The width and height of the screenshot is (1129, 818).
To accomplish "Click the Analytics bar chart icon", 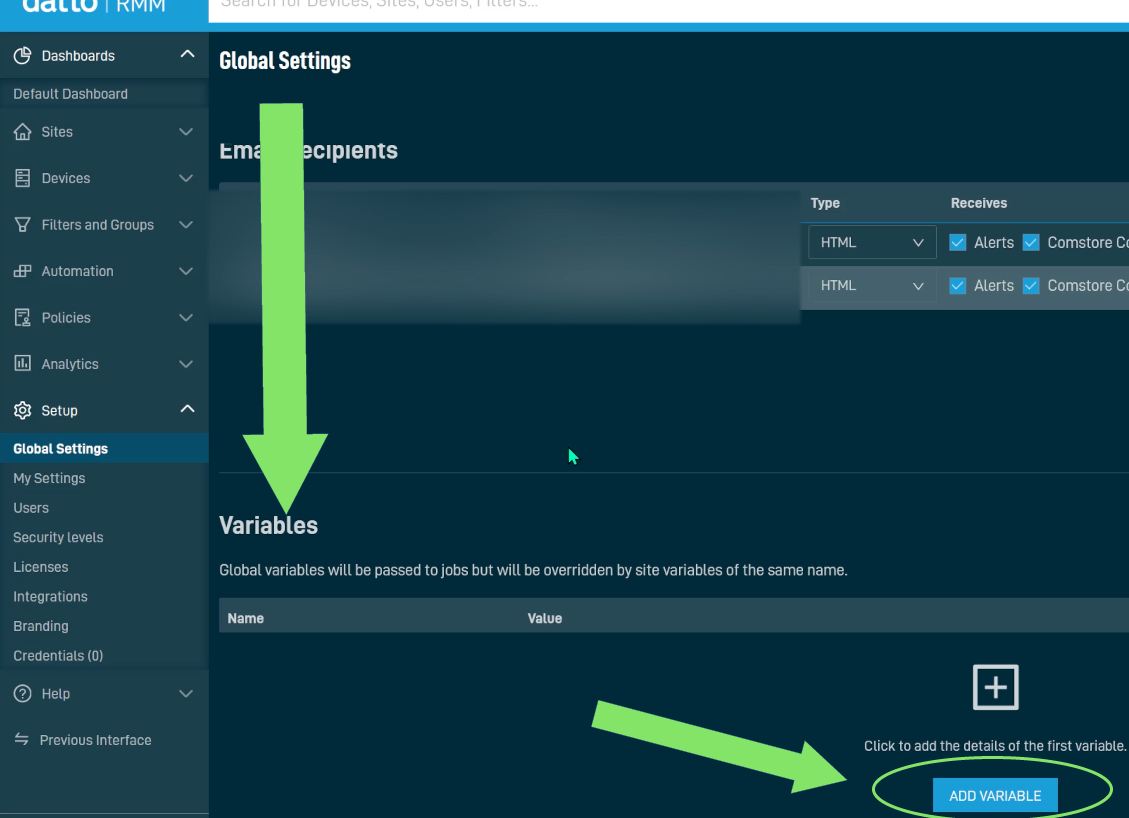I will click(22, 364).
